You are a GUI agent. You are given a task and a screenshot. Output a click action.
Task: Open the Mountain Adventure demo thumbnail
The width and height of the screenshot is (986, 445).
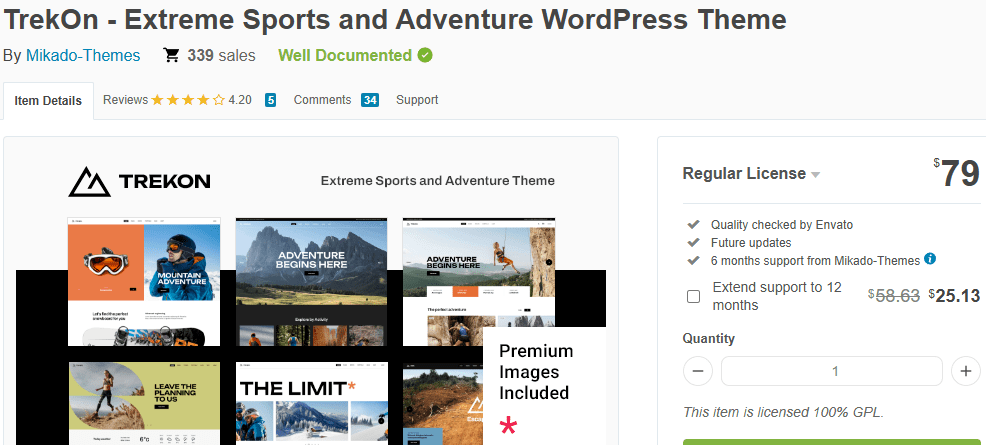pyautogui.click(x=144, y=282)
